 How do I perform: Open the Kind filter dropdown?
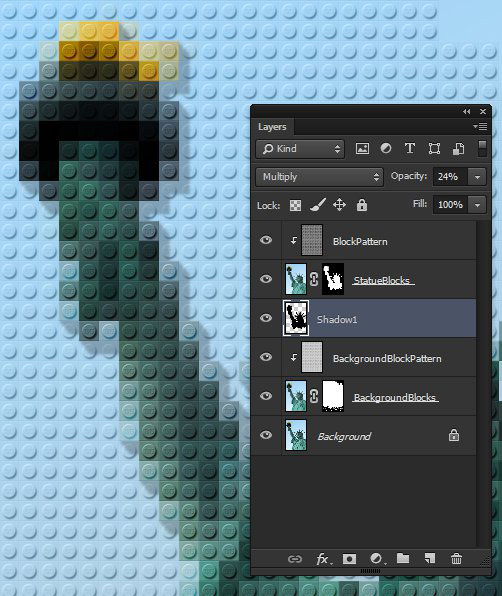(301, 149)
